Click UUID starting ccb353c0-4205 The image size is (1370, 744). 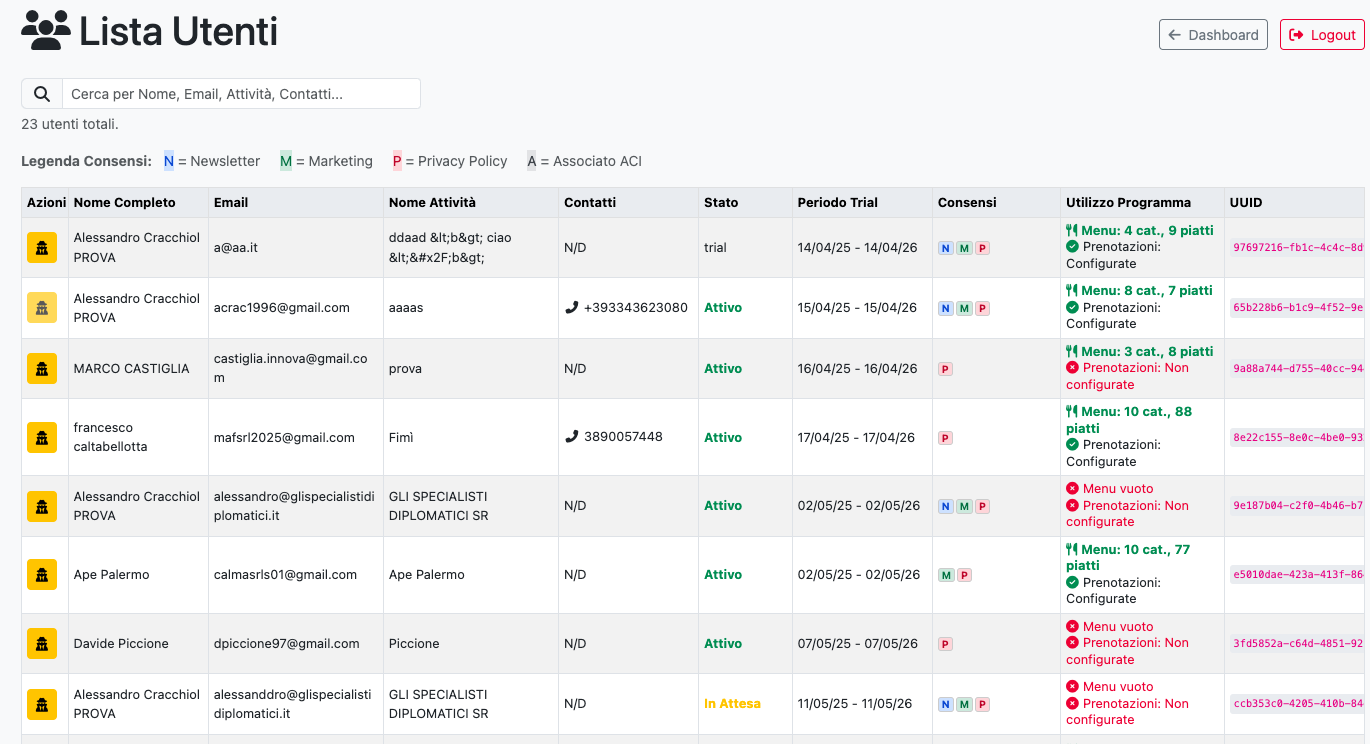point(1298,704)
